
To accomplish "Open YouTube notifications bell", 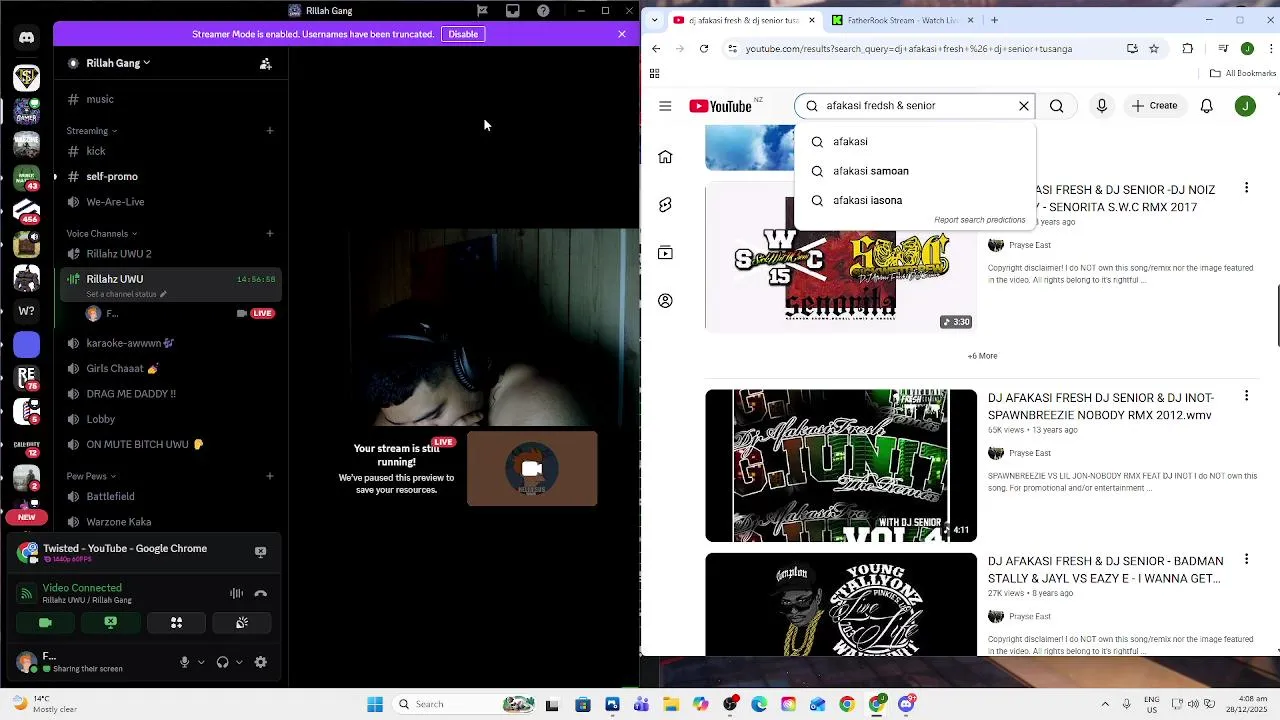I will [x=1206, y=106].
